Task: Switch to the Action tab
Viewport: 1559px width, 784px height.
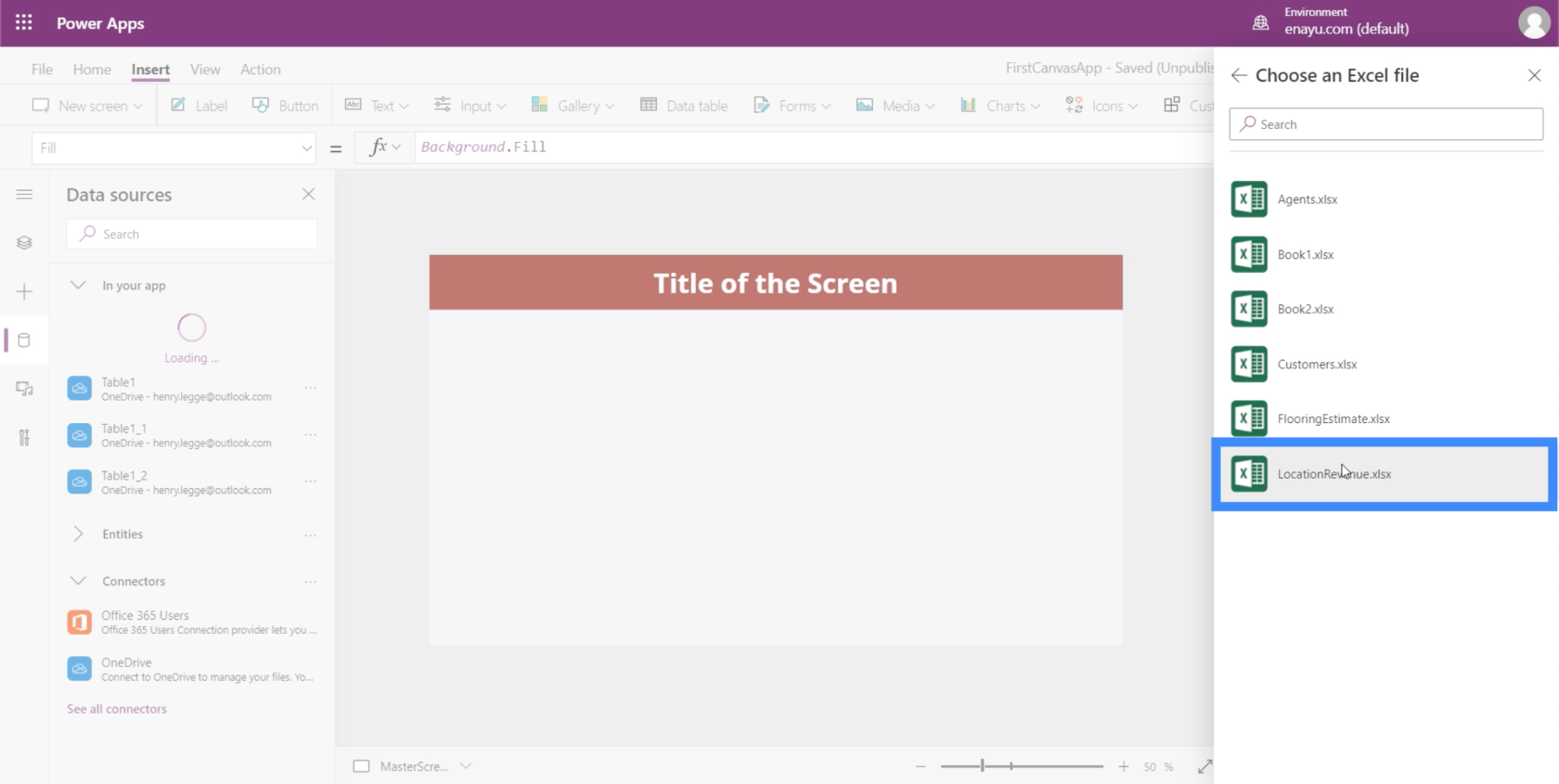Action: click(261, 70)
